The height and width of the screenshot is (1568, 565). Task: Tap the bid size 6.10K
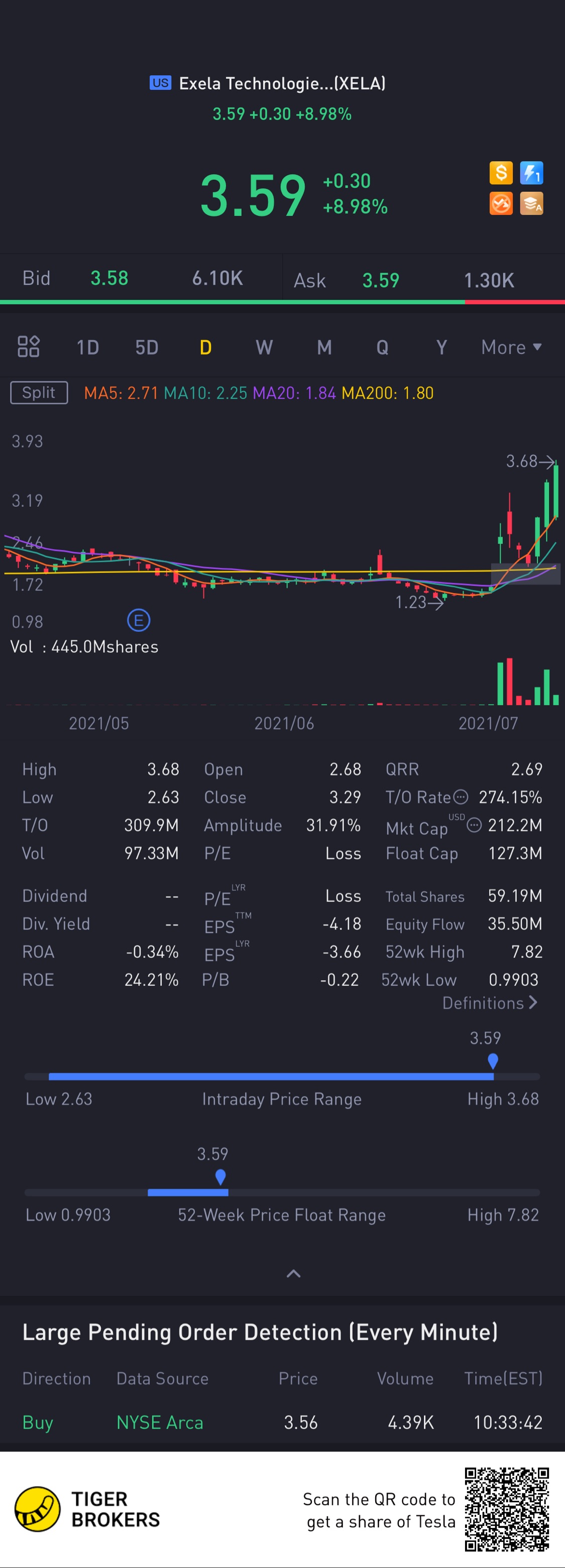[x=217, y=278]
